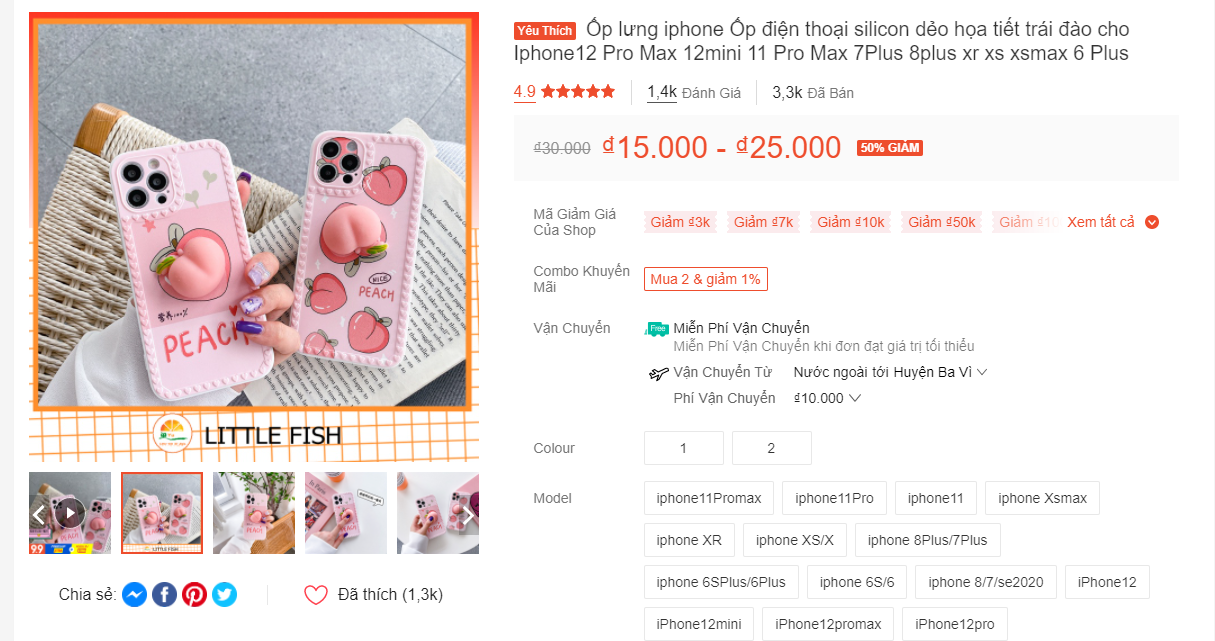Viewport: 1215px width, 641px height.
Task: Share product on Facebook
Action: click(165, 595)
